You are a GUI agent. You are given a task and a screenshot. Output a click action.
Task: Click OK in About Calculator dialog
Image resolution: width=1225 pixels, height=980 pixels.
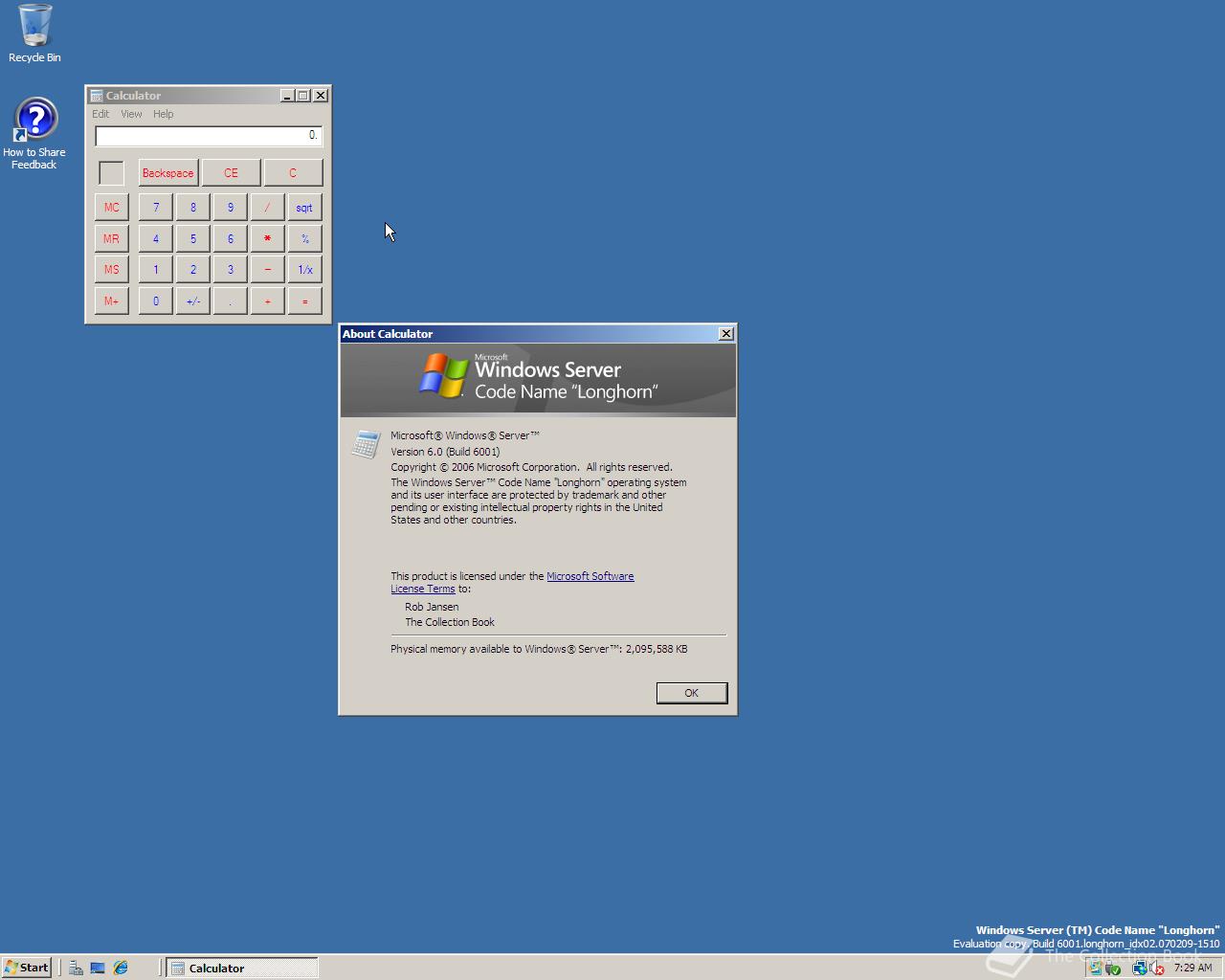tap(692, 693)
